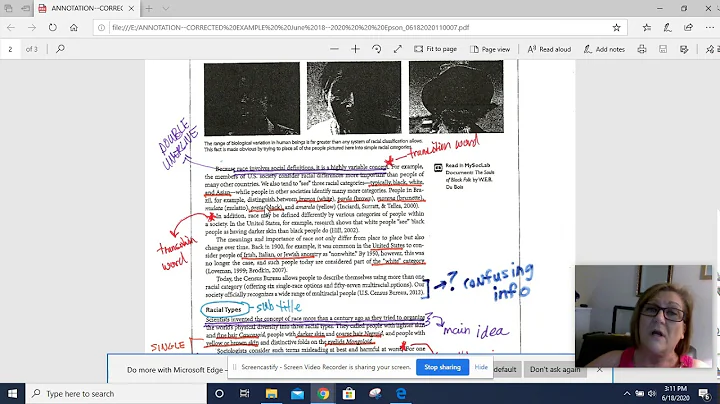Screen dimensions: 720x404
Task: Open the Add notes pen icon in browser toolbar
Action: point(668,28)
